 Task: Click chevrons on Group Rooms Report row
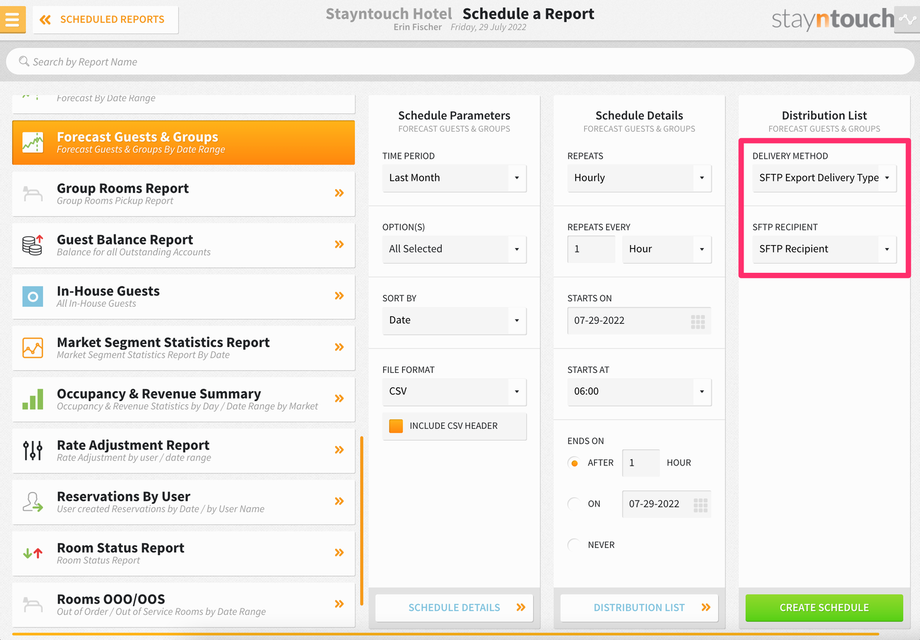coord(339,193)
